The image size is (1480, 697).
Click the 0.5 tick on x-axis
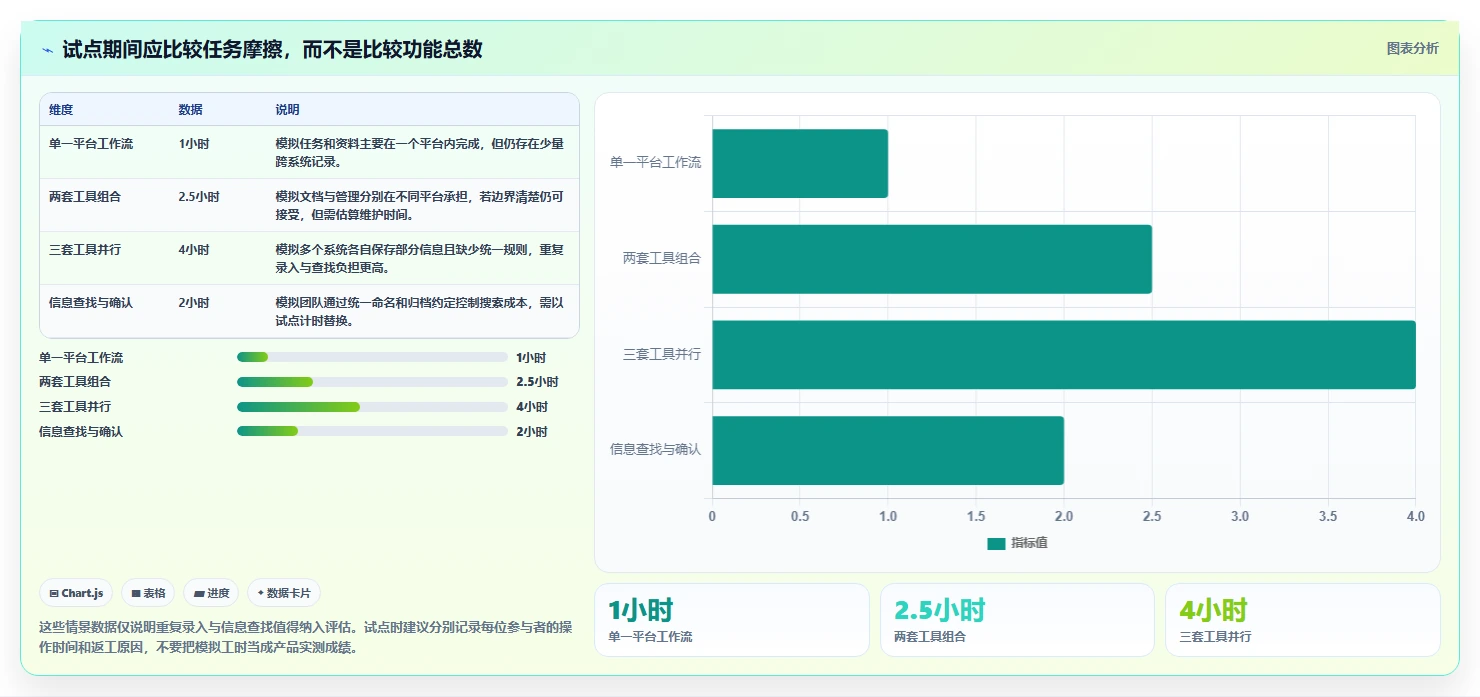[x=800, y=517]
